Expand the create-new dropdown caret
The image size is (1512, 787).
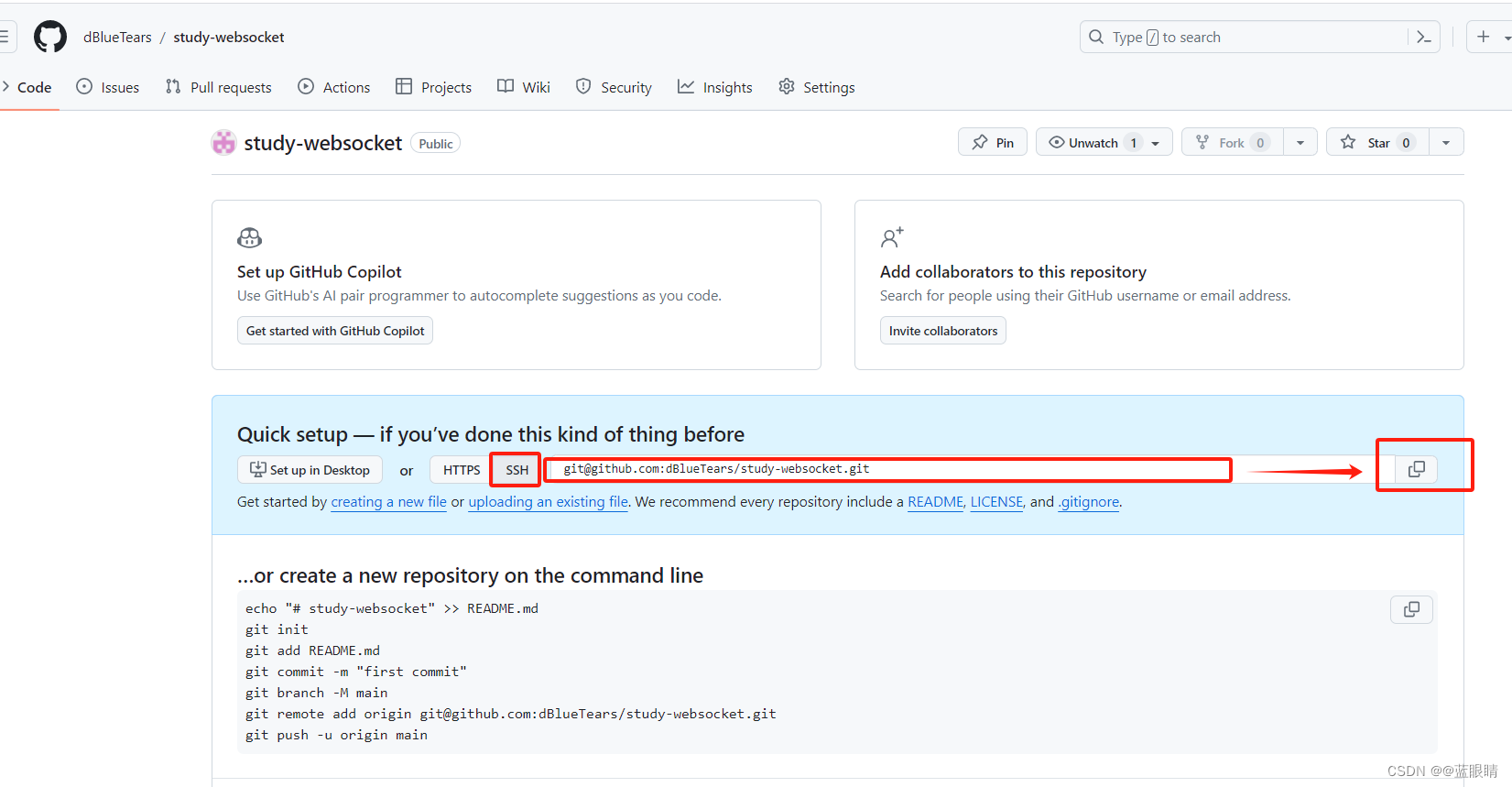click(1507, 38)
